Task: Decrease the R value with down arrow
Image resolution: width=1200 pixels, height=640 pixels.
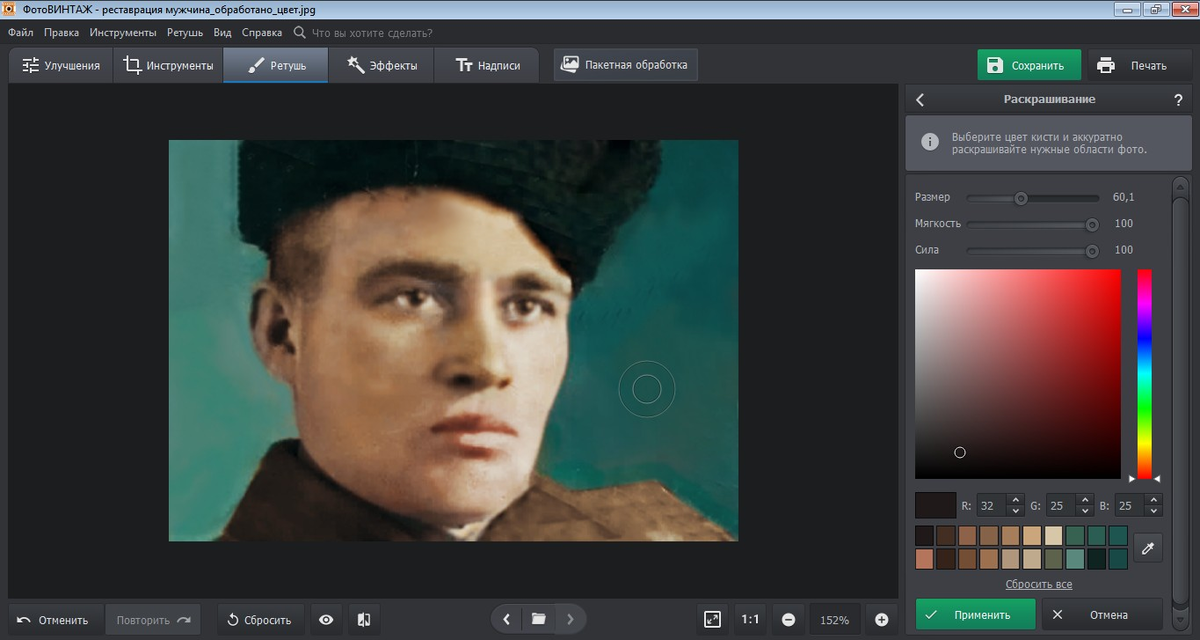Action: tap(1016, 511)
